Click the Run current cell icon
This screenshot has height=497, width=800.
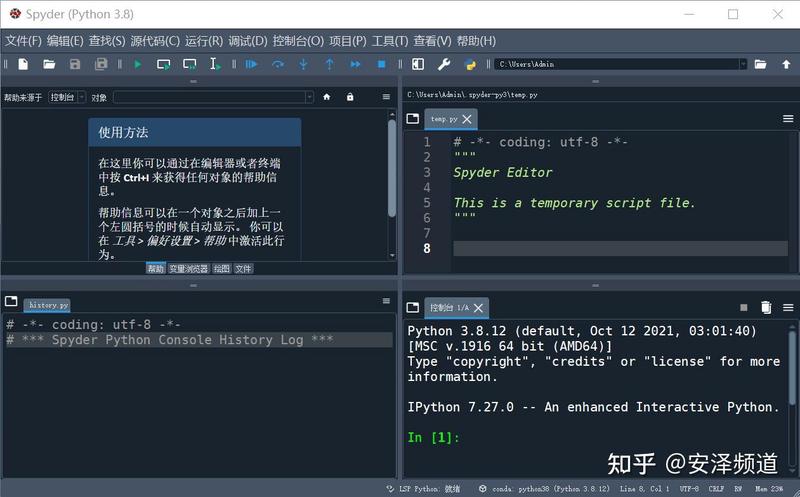[x=163, y=64]
